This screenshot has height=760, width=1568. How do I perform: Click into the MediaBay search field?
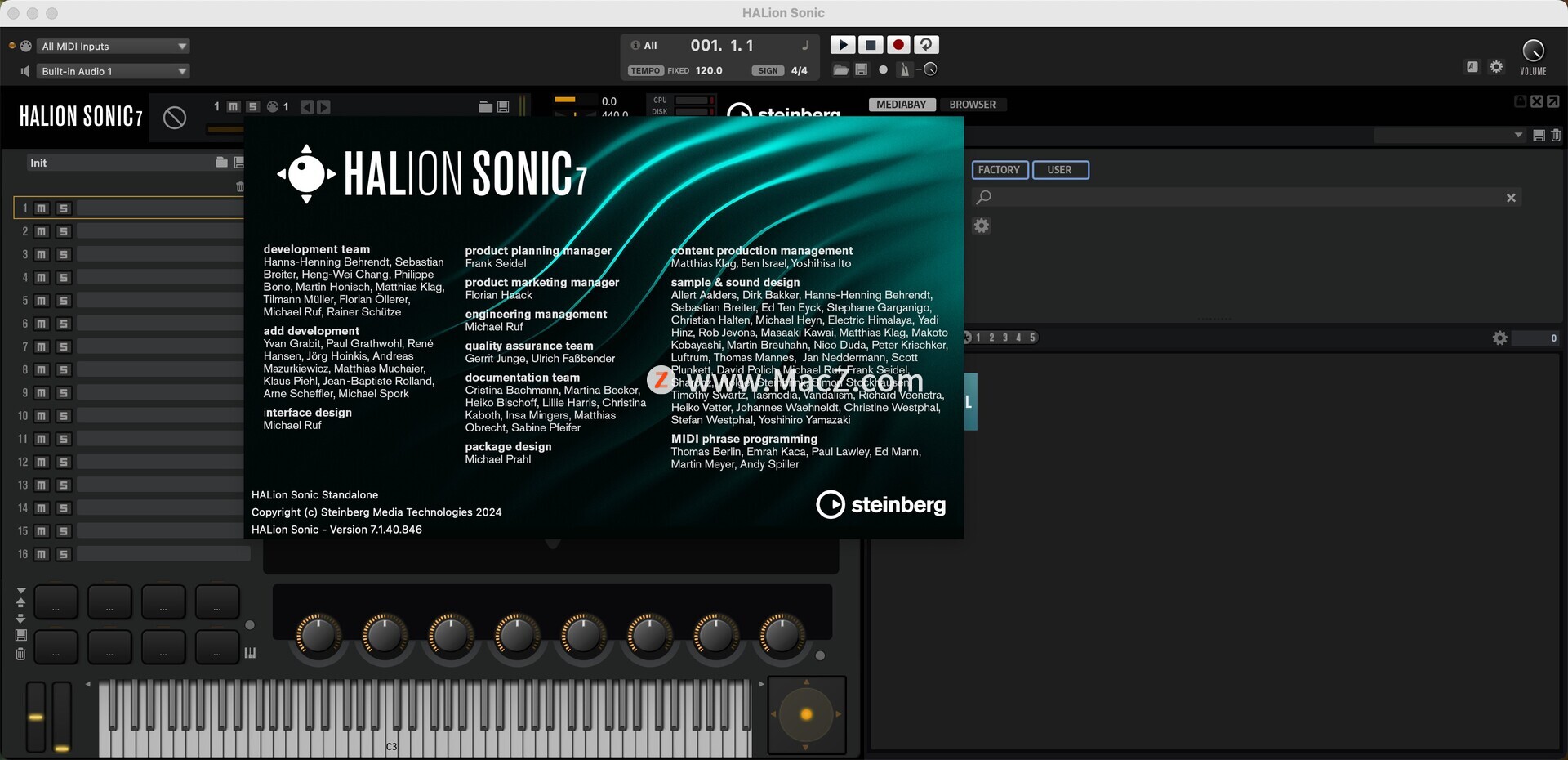pyautogui.click(x=1245, y=197)
